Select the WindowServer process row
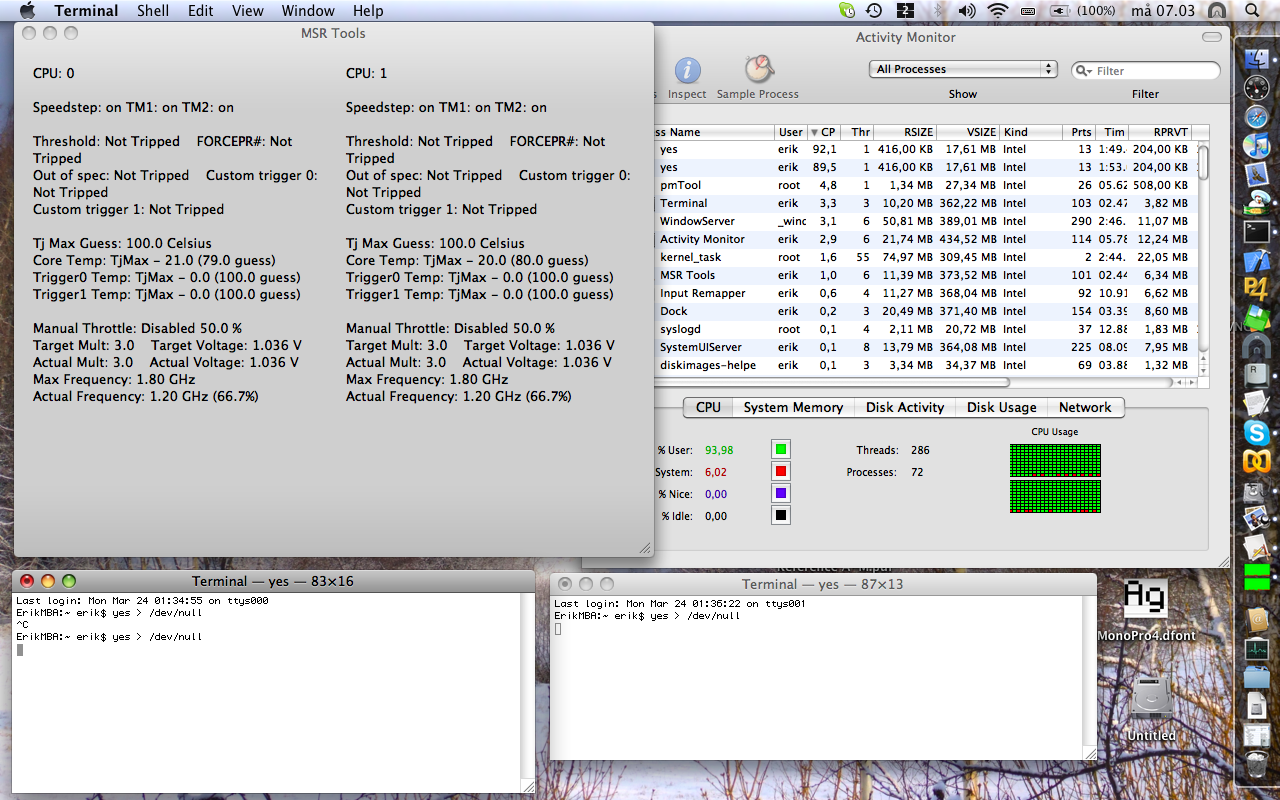 point(924,221)
